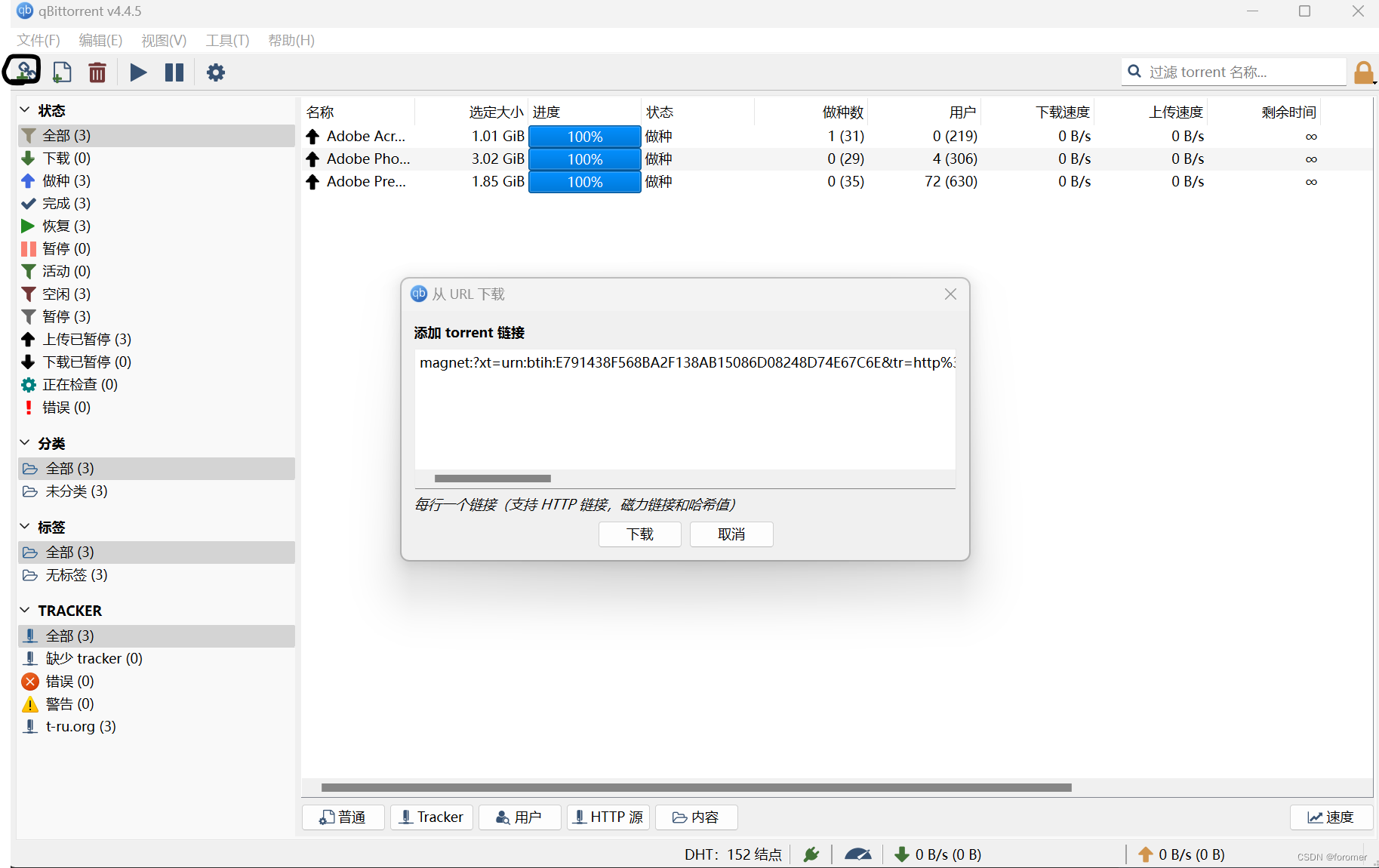Click the 下载 button in the dialog

pos(639,534)
